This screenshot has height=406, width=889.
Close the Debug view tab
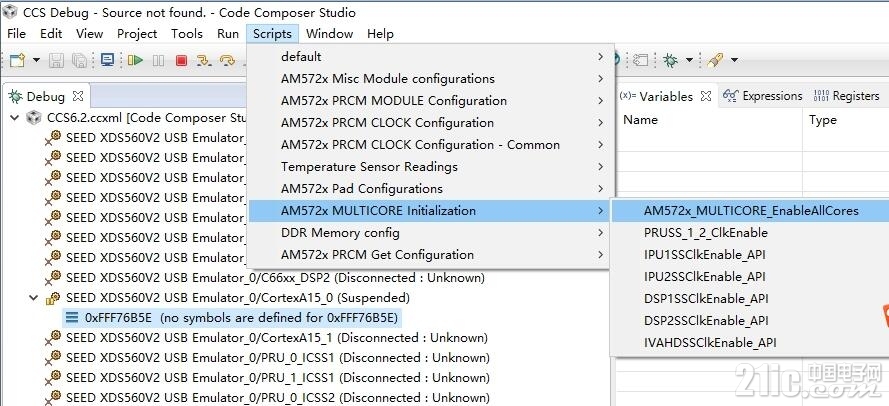(x=78, y=96)
